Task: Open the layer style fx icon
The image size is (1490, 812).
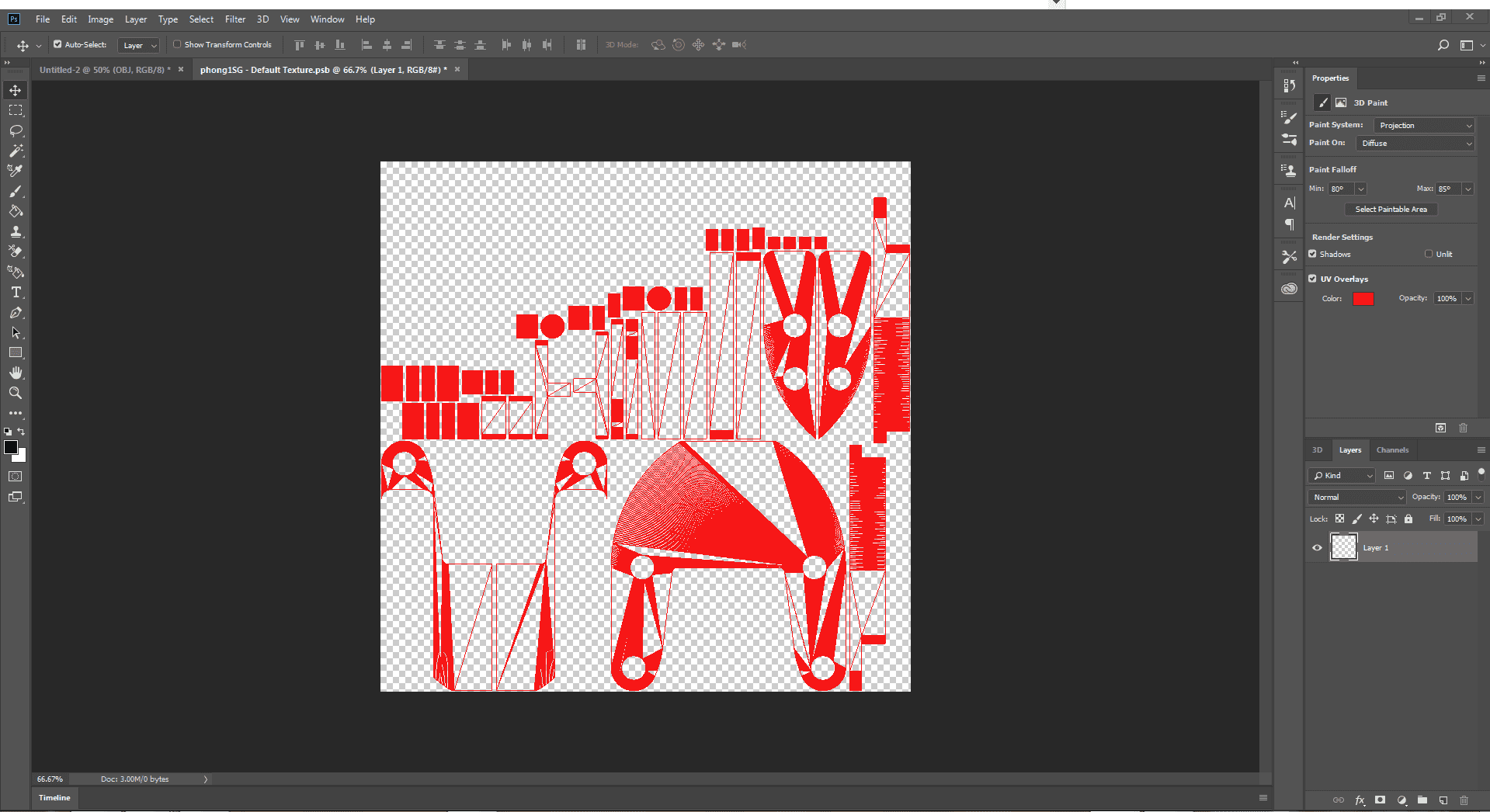Action: (x=1360, y=800)
